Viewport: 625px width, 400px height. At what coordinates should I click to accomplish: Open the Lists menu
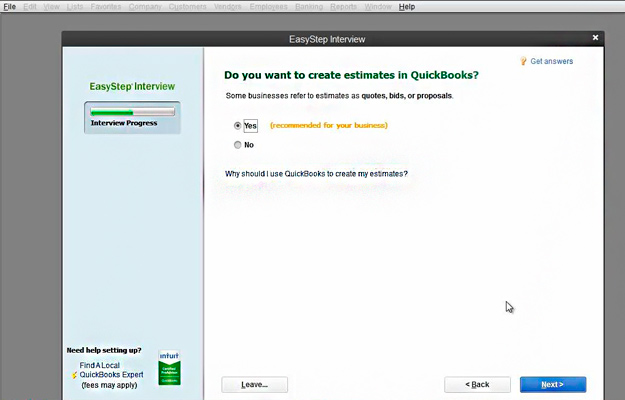point(75,7)
